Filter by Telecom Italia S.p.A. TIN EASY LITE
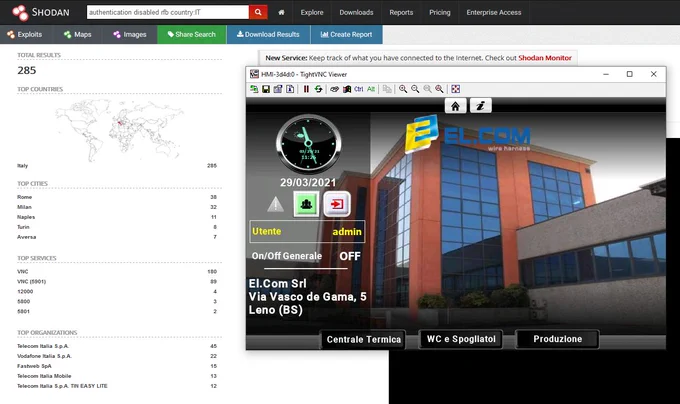 pos(62,386)
